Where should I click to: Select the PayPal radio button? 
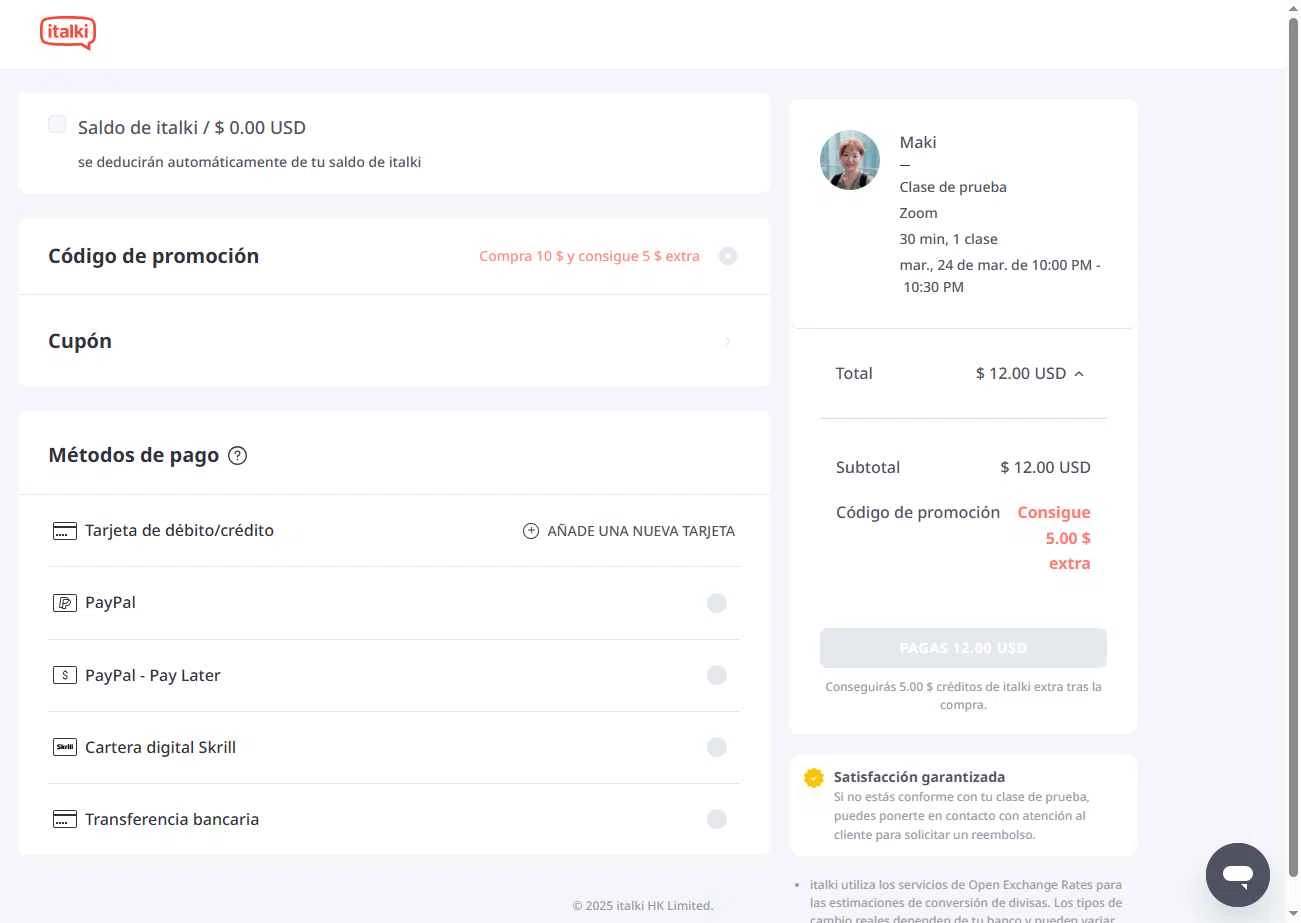pos(717,603)
